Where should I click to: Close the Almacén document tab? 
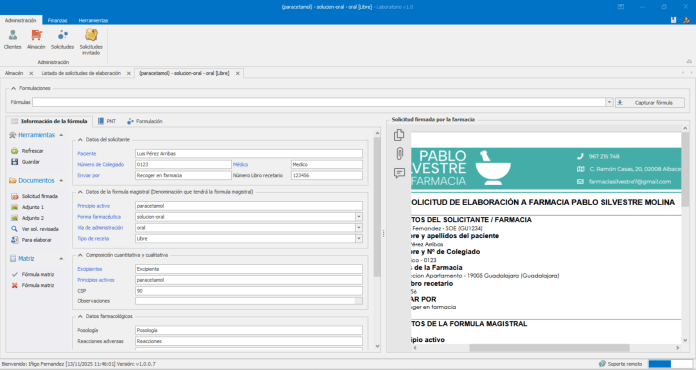[x=31, y=74]
